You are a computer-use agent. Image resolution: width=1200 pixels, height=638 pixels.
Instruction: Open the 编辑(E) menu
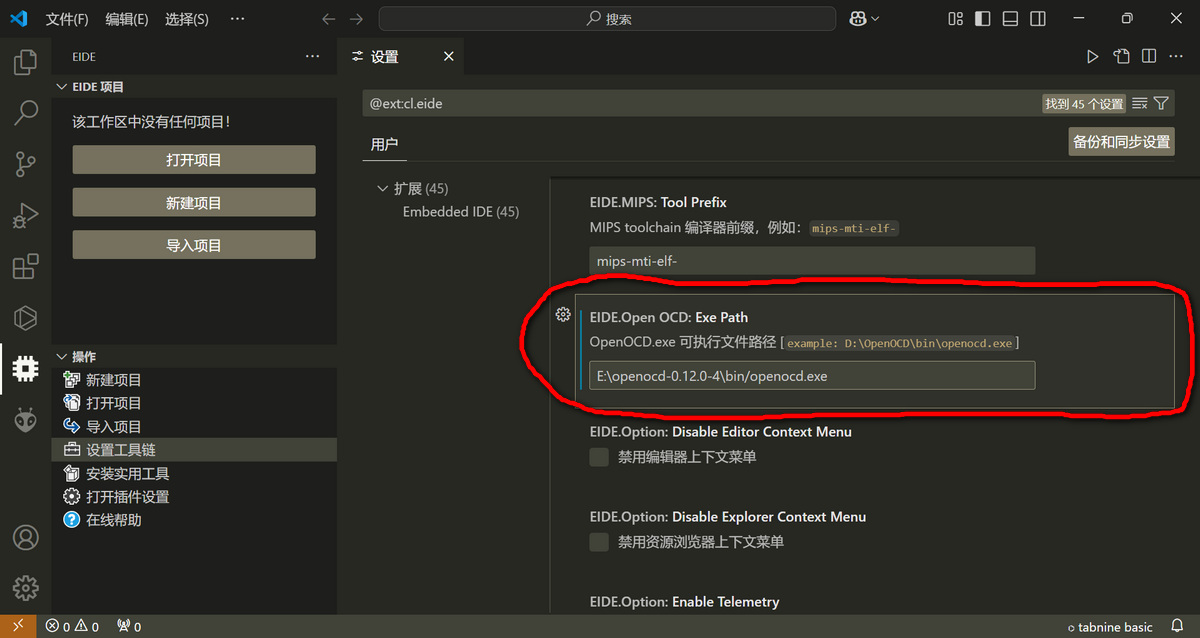click(127, 19)
